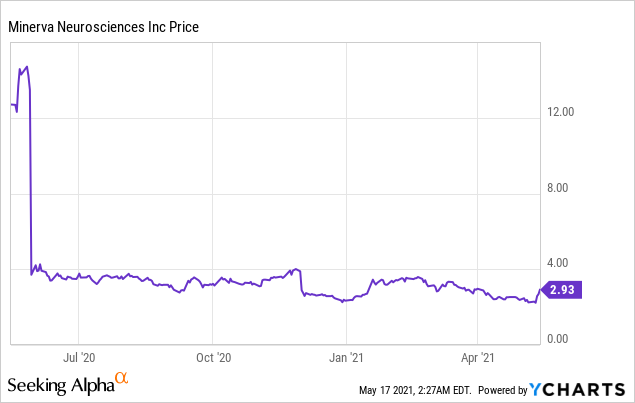Click the Seeking Alpha alpha symbol icon
This screenshot has height=403, width=635.
[x=122, y=378]
